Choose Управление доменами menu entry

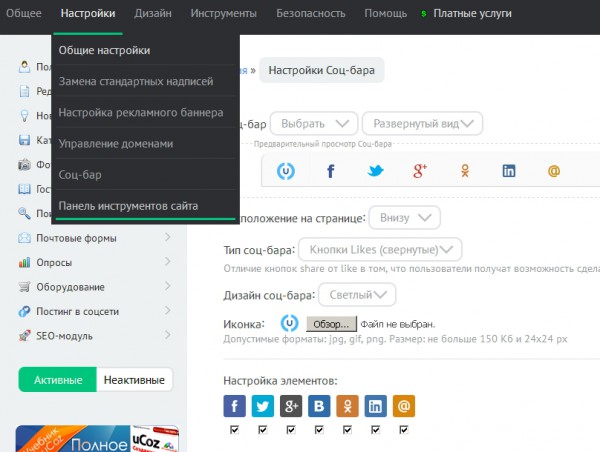click(x=145, y=144)
